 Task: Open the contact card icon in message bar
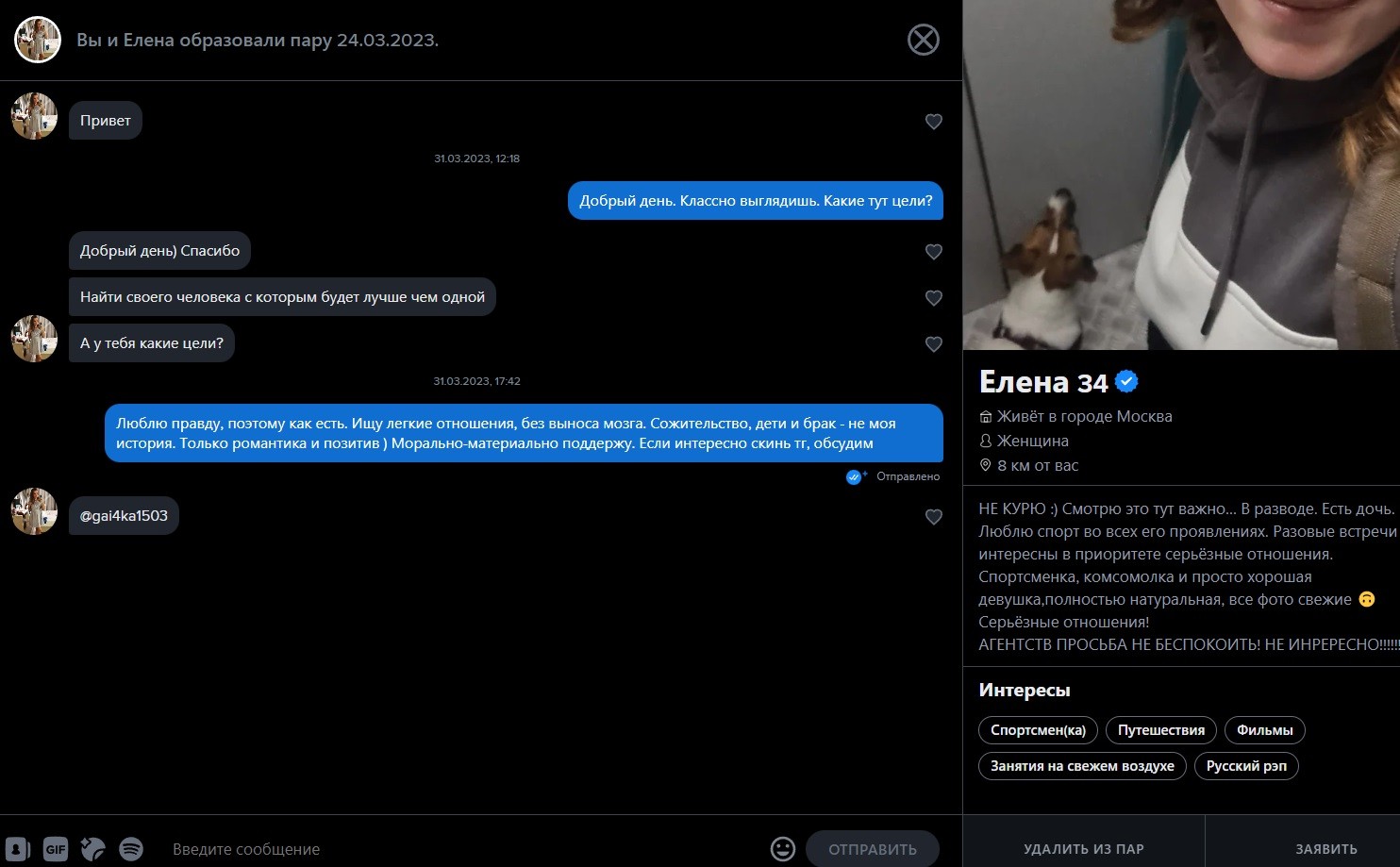[18, 849]
